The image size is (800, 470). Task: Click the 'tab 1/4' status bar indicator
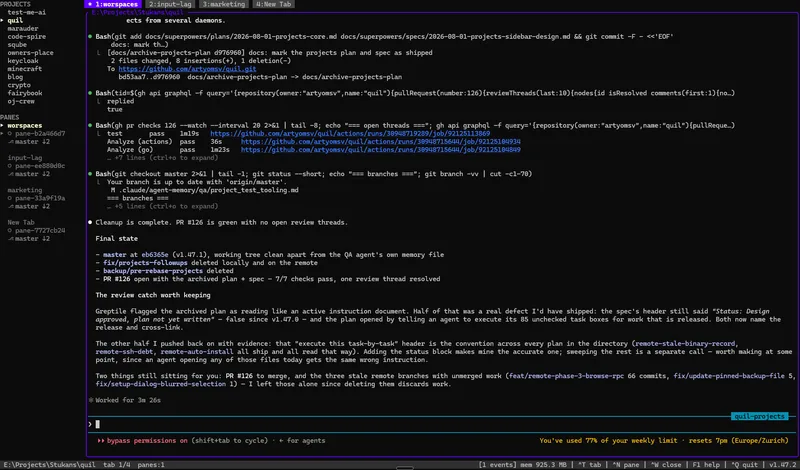click(116, 465)
